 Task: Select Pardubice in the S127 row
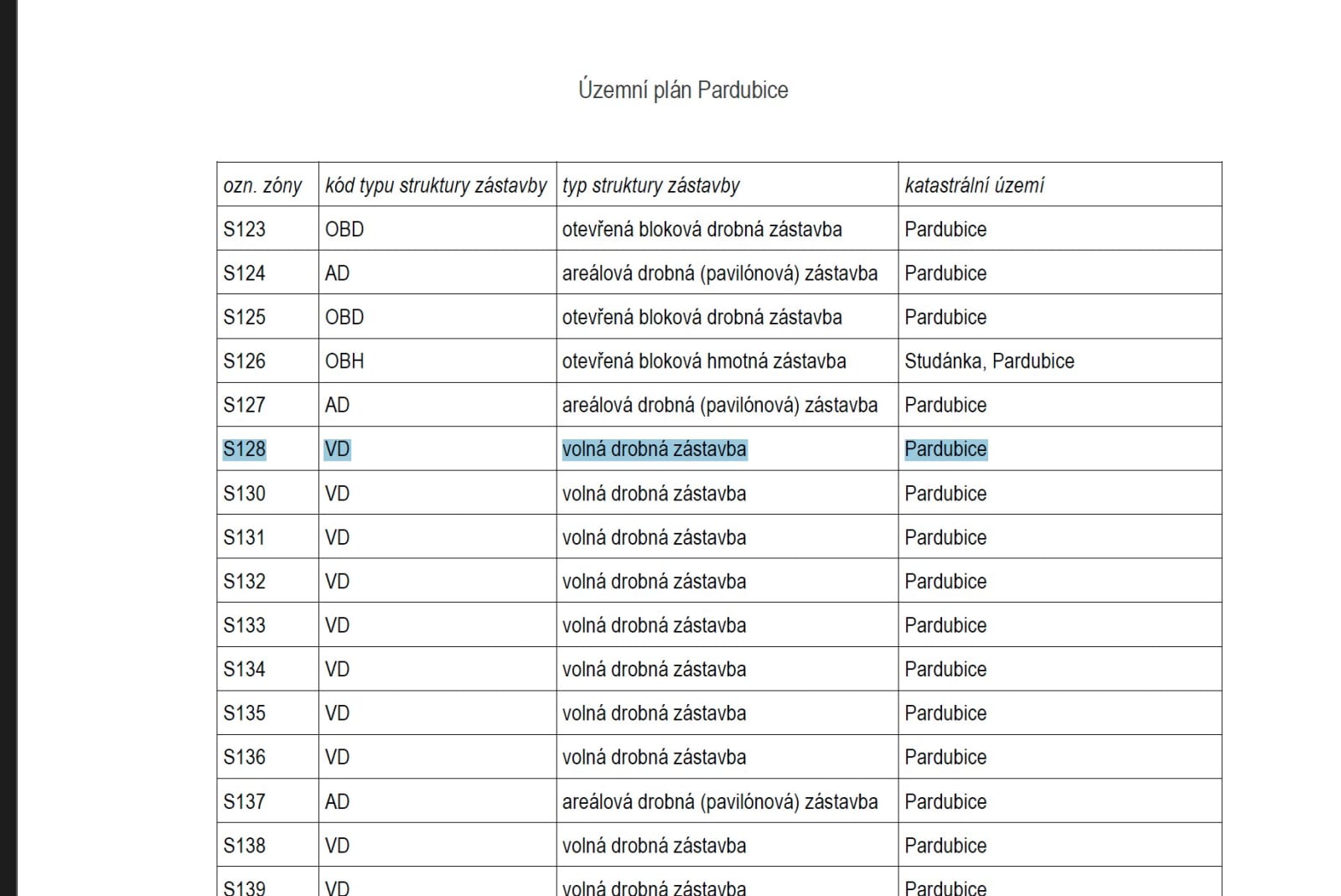[x=945, y=405]
